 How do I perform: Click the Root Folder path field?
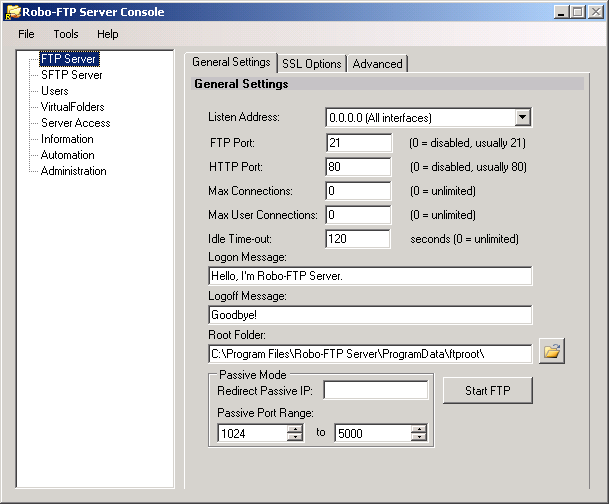click(370, 354)
